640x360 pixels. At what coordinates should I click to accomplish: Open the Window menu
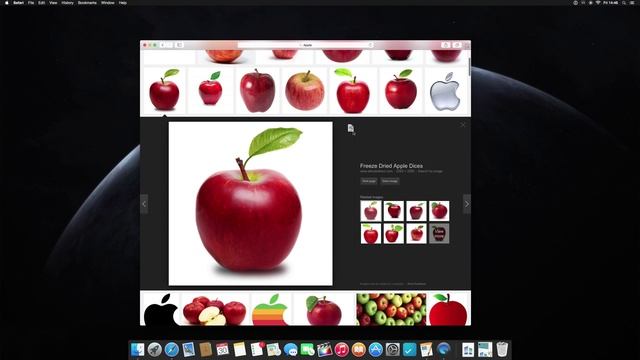(108, 3)
